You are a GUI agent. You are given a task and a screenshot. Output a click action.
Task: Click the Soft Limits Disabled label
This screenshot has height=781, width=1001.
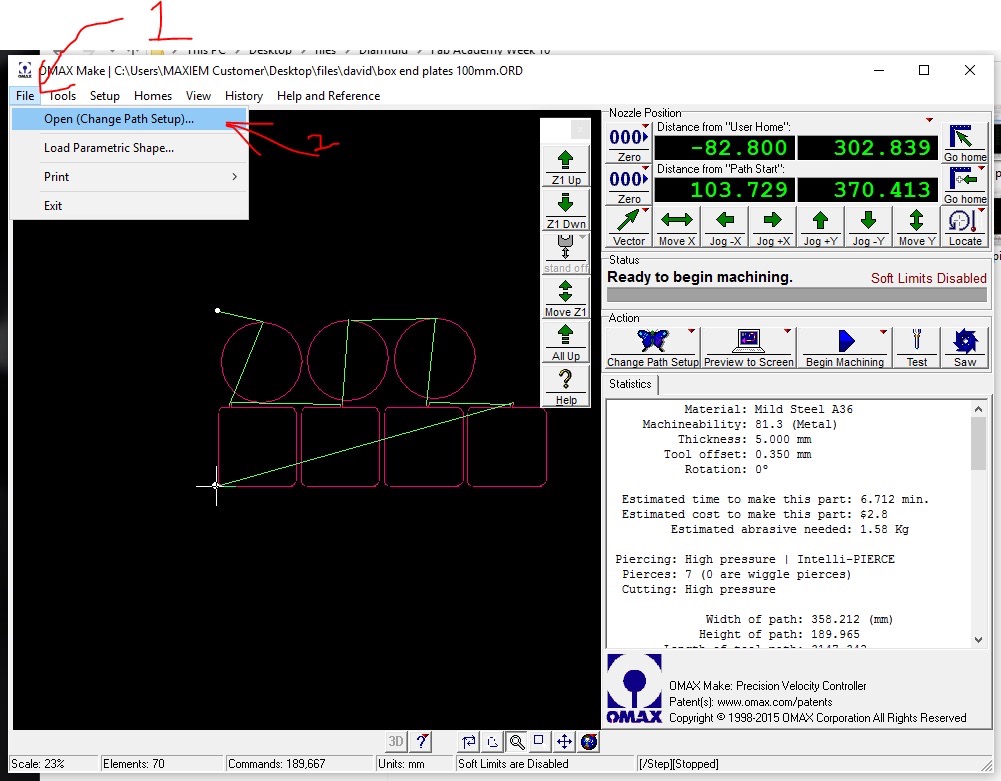tap(929, 278)
